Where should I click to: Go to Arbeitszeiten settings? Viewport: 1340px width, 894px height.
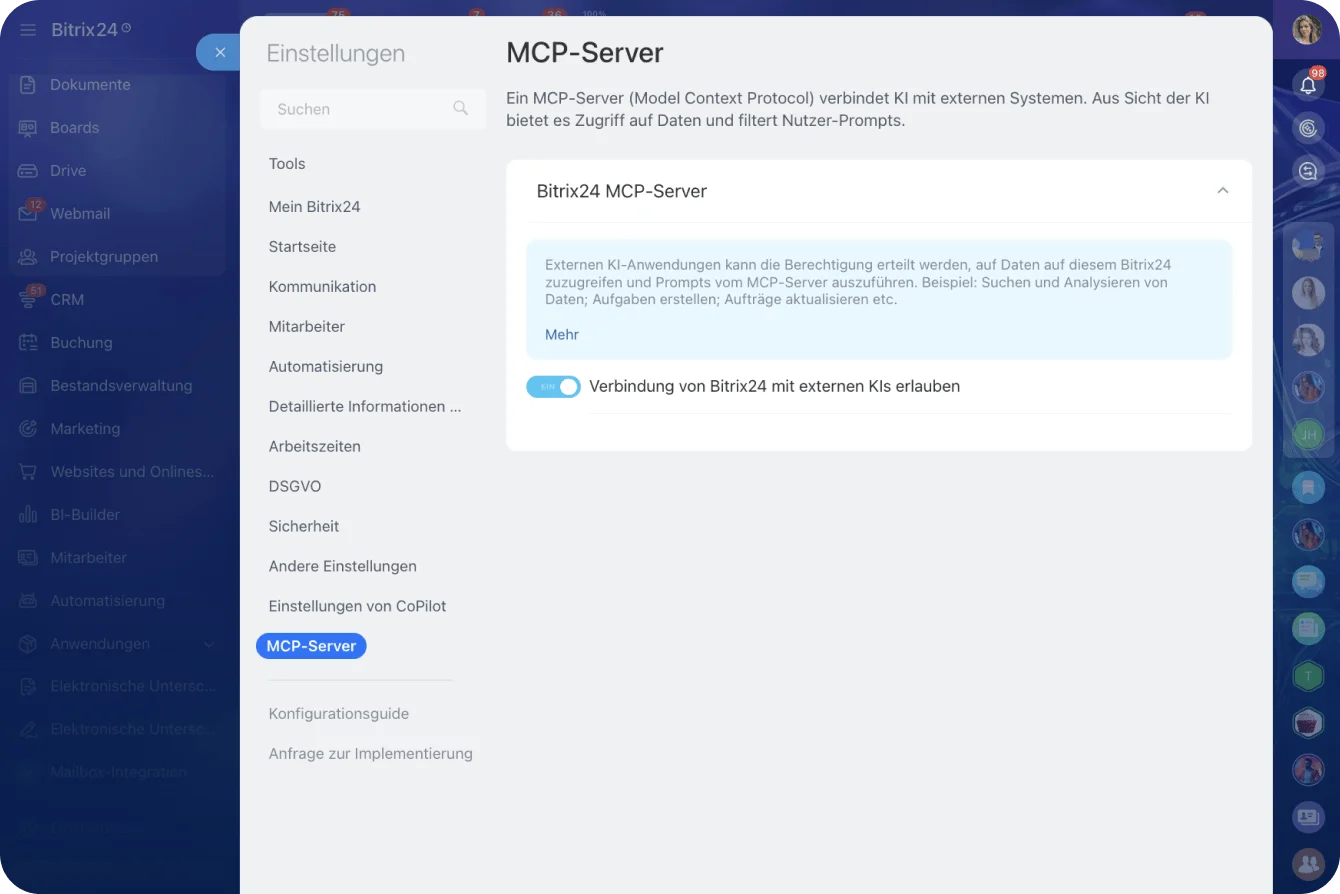315,447
